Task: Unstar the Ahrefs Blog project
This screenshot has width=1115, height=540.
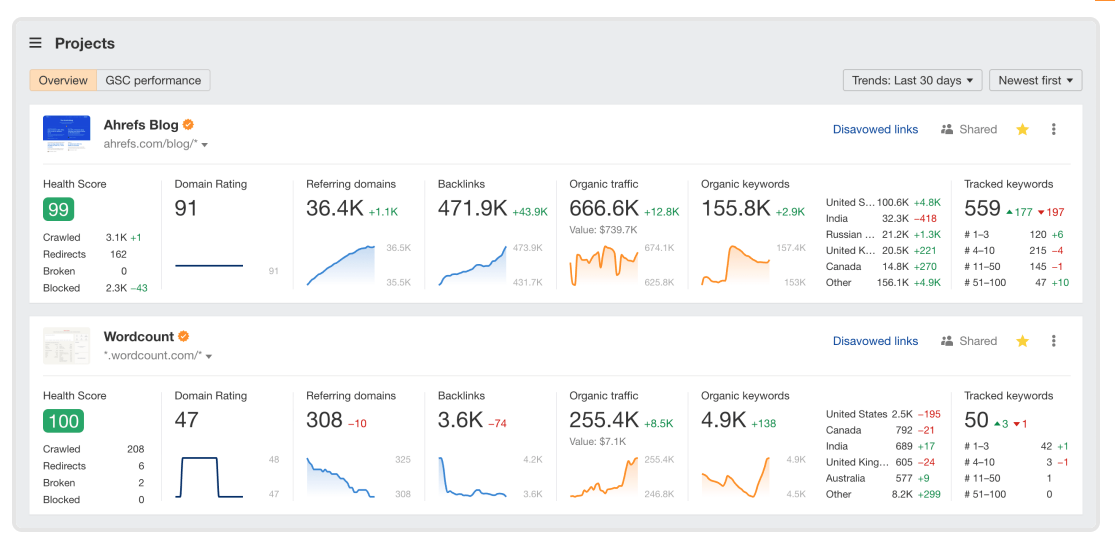Action: click(x=1023, y=129)
